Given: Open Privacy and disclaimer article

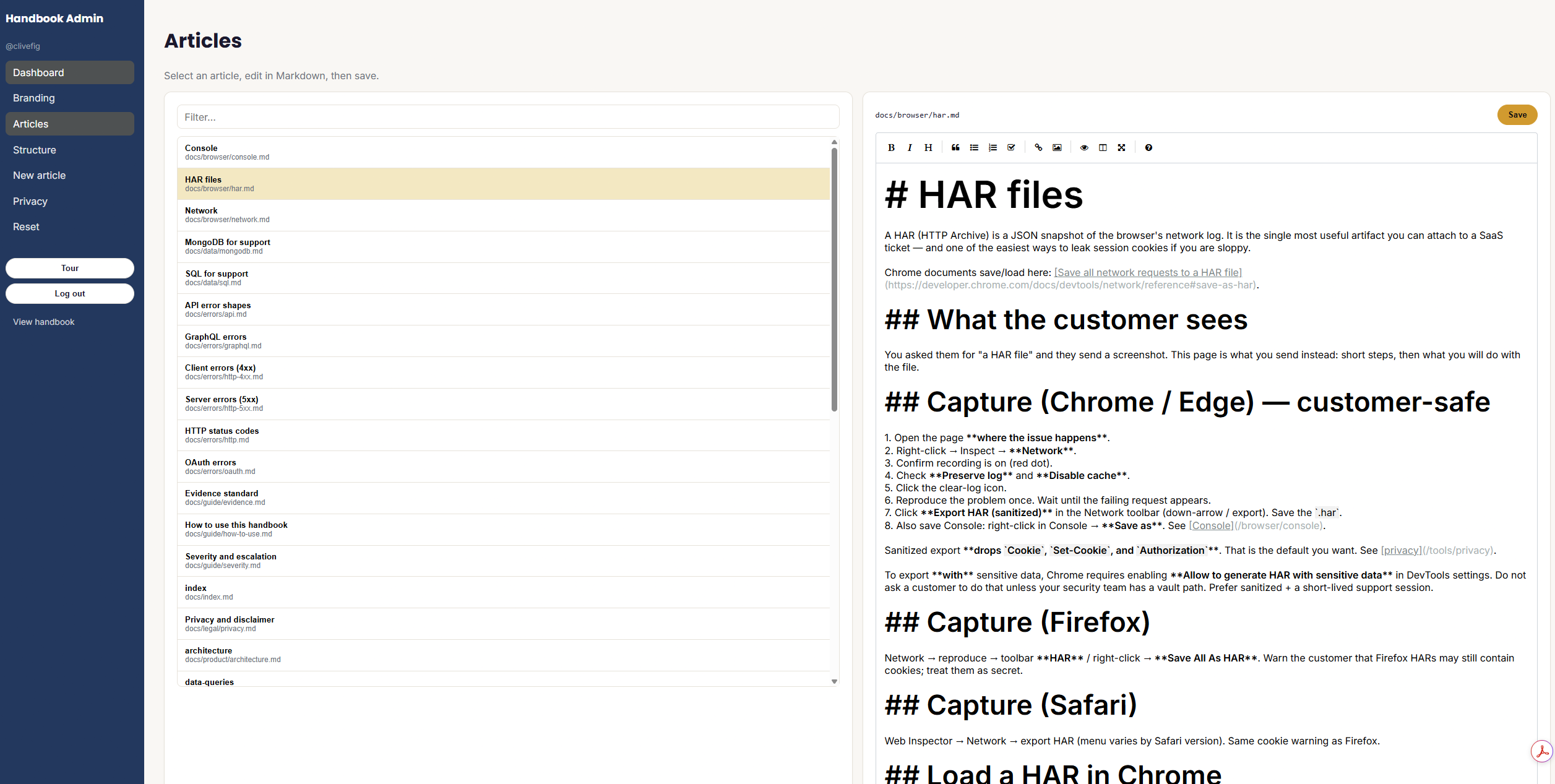Looking at the screenshot, I should [x=504, y=624].
